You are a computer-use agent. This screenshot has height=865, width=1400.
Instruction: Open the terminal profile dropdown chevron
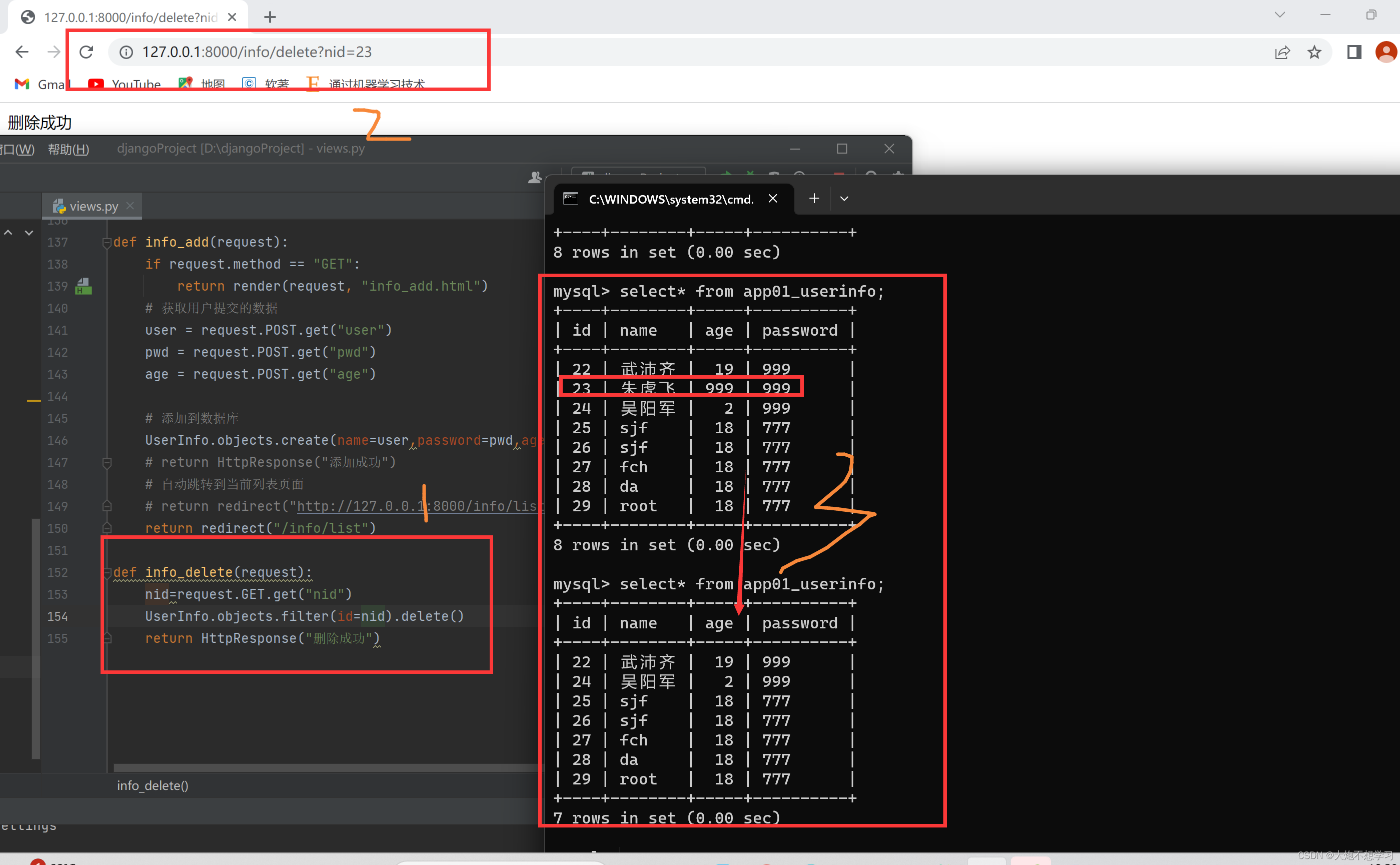click(844, 199)
